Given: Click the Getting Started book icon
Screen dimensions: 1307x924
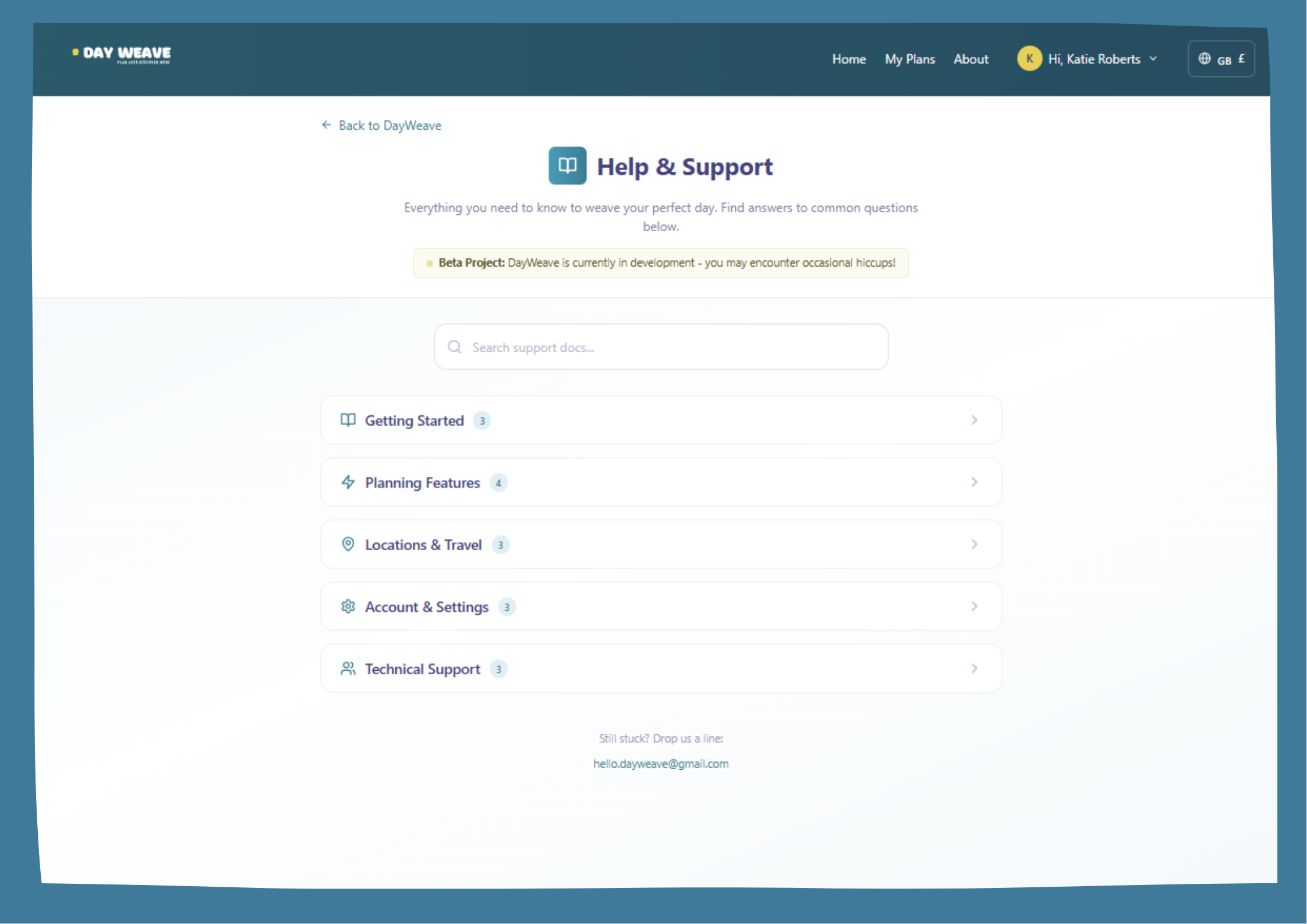Looking at the screenshot, I should click(348, 420).
